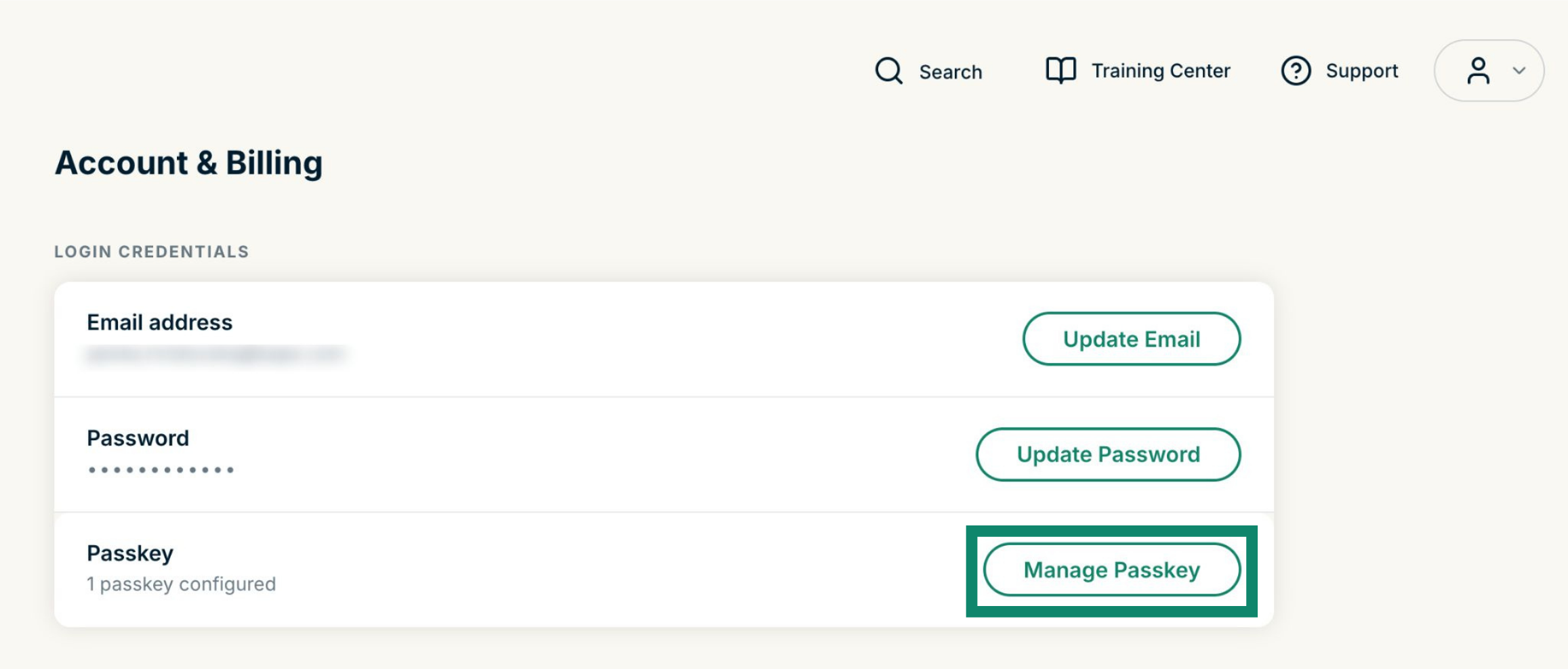Open the Training Center text link
The height and width of the screenshot is (669, 1568).
coord(1161,70)
